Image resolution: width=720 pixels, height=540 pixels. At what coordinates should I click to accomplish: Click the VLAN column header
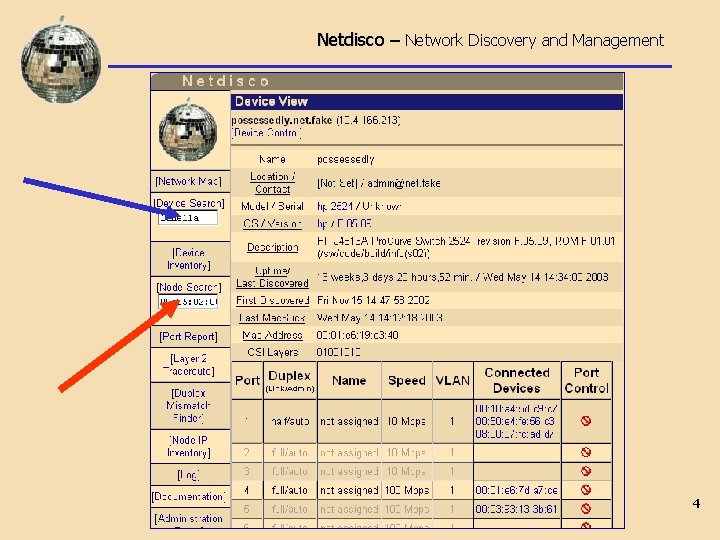pos(453,380)
